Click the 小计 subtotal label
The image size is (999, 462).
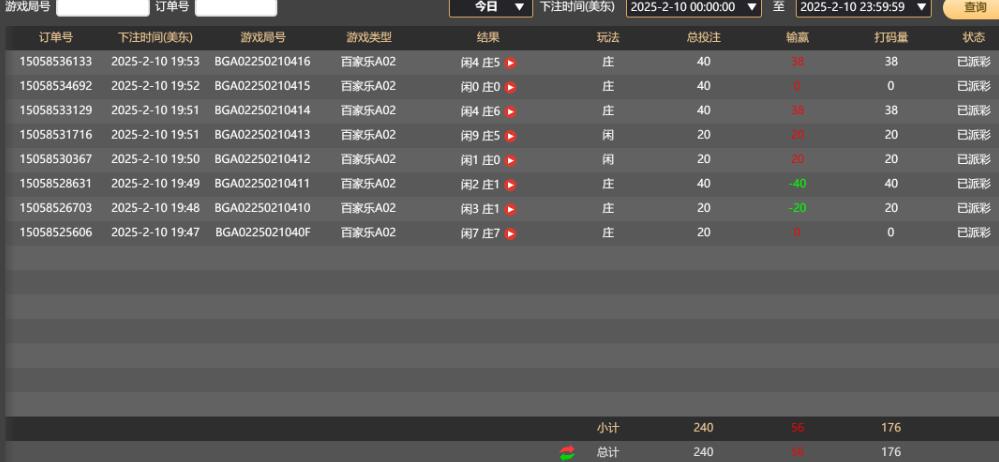[608, 428]
